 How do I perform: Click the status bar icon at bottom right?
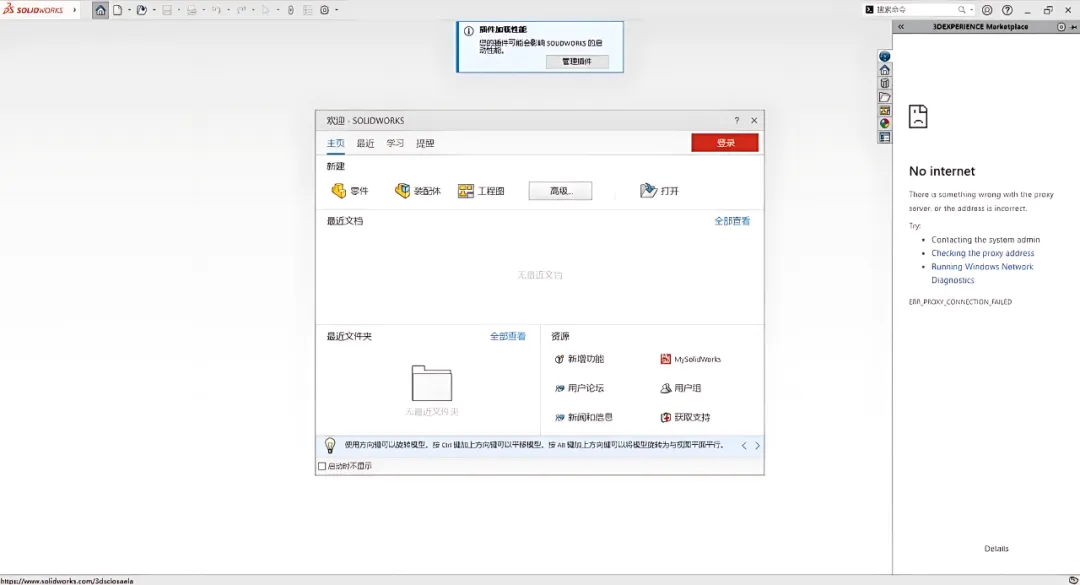coord(1073,580)
